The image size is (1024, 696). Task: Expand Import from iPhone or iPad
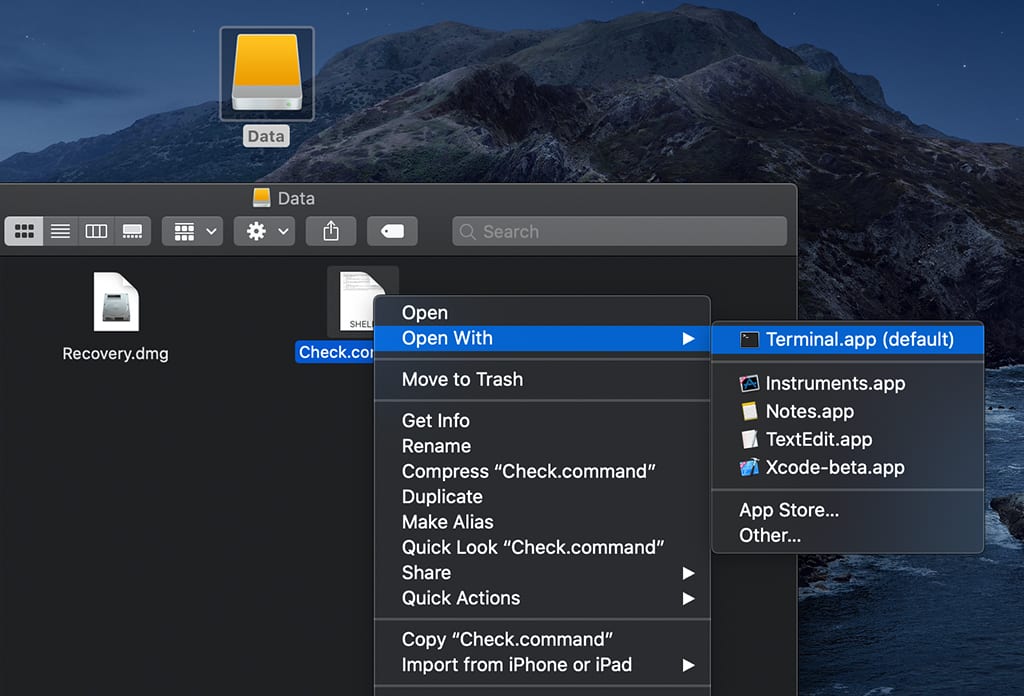pos(542,665)
